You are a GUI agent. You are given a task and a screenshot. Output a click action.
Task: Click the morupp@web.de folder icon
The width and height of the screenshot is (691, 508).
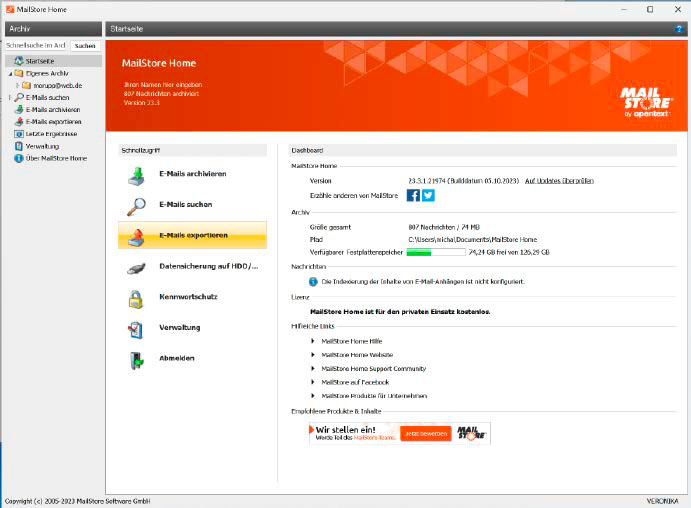click(x=27, y=85)
